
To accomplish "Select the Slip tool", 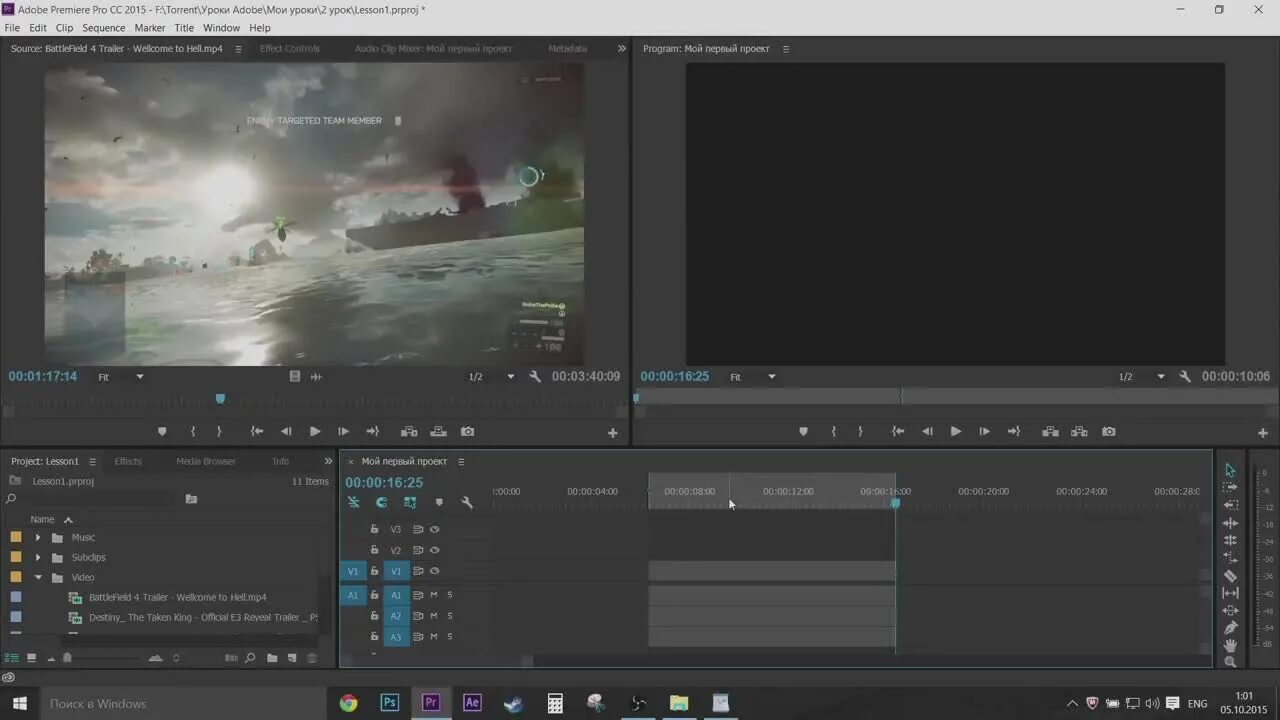I will pos(1230,593).
